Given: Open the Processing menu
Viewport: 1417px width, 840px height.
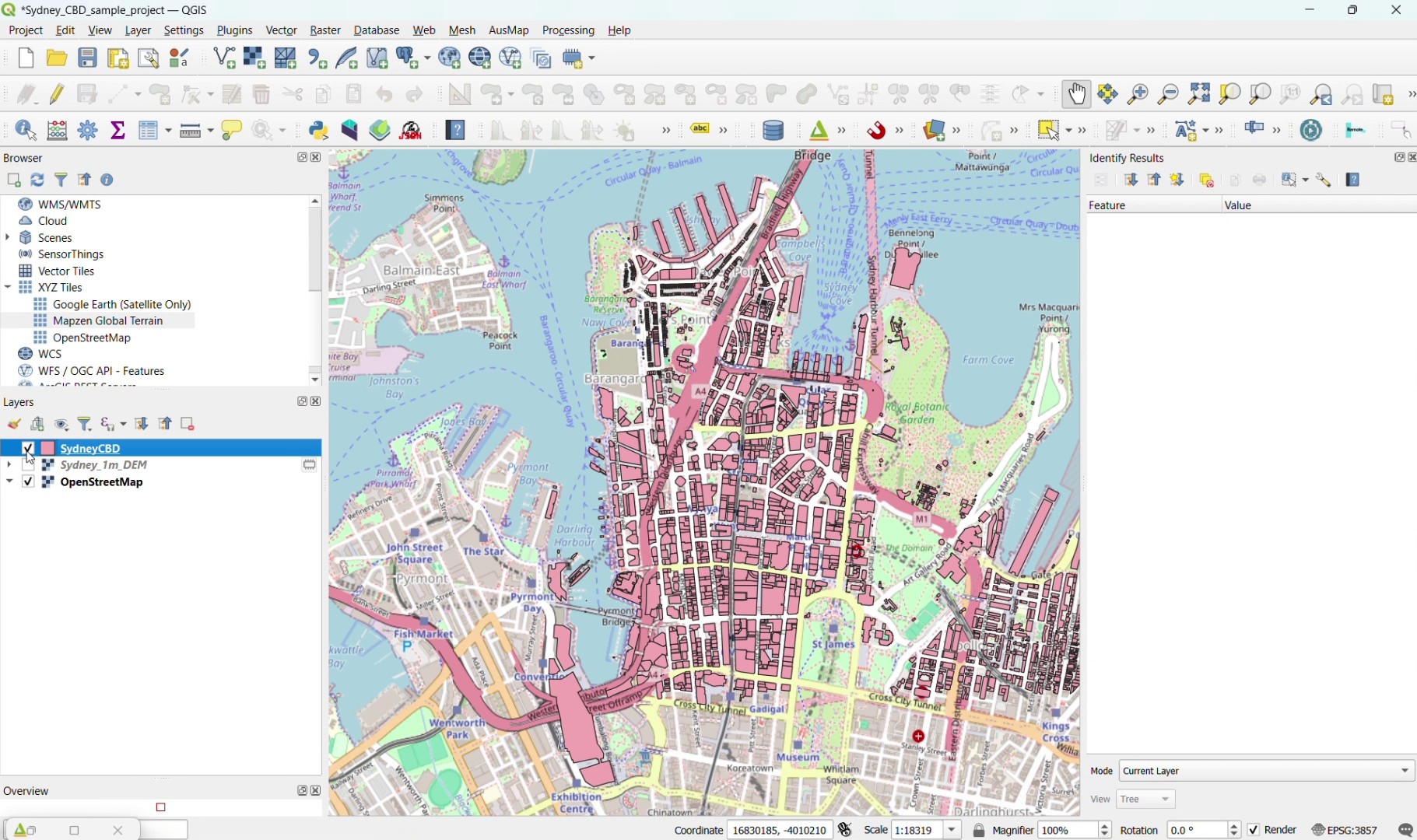Looking at the screenshot, I should [x=568, y=30].
